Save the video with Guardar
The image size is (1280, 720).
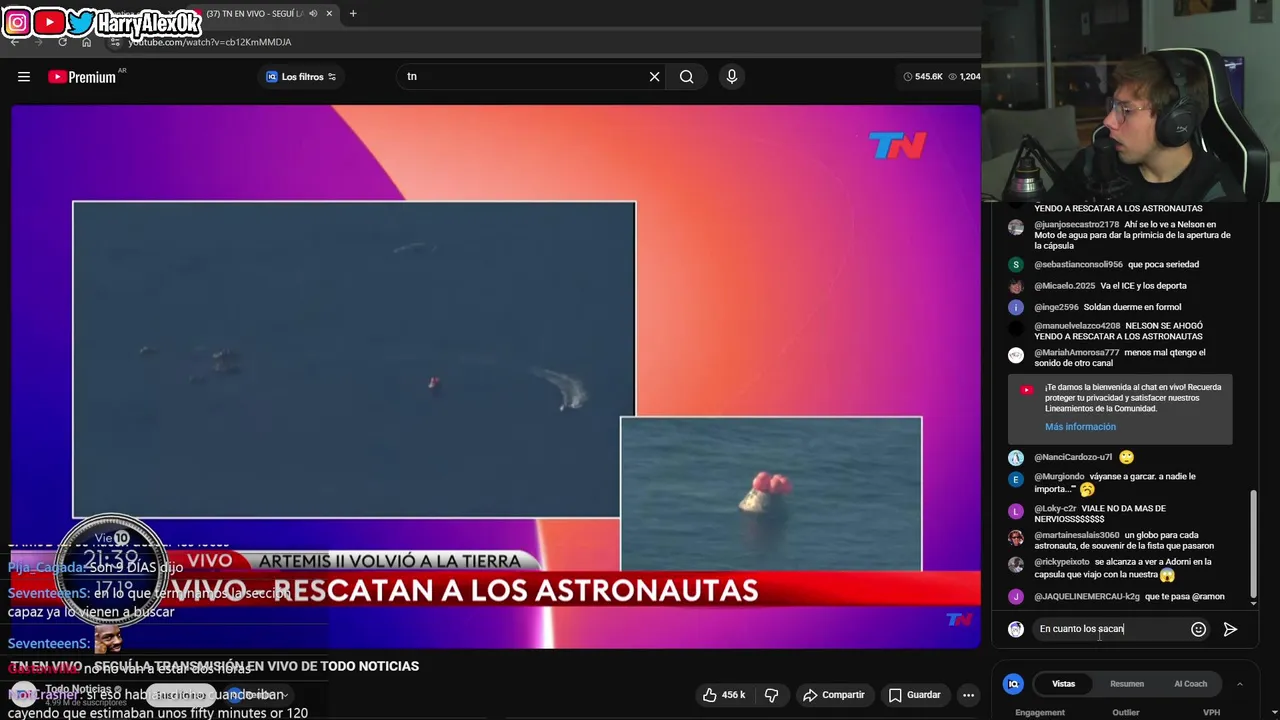(915, 695)
